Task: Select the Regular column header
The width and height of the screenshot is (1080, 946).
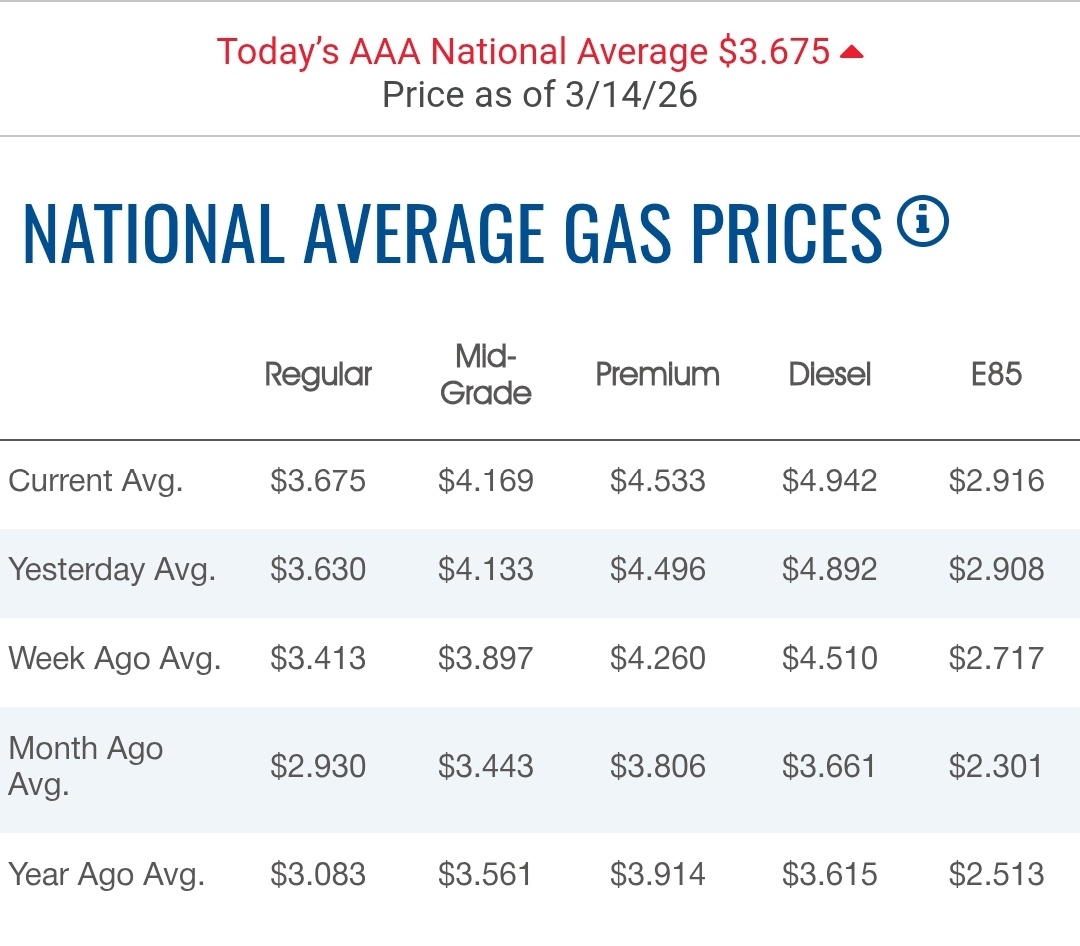Action: point(318,375)
